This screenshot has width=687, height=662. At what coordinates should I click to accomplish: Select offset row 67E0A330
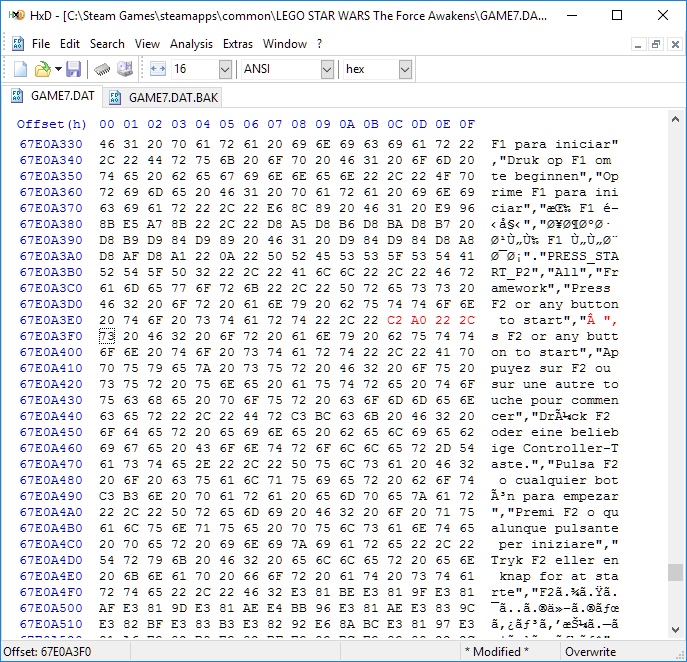click(51, 144)
